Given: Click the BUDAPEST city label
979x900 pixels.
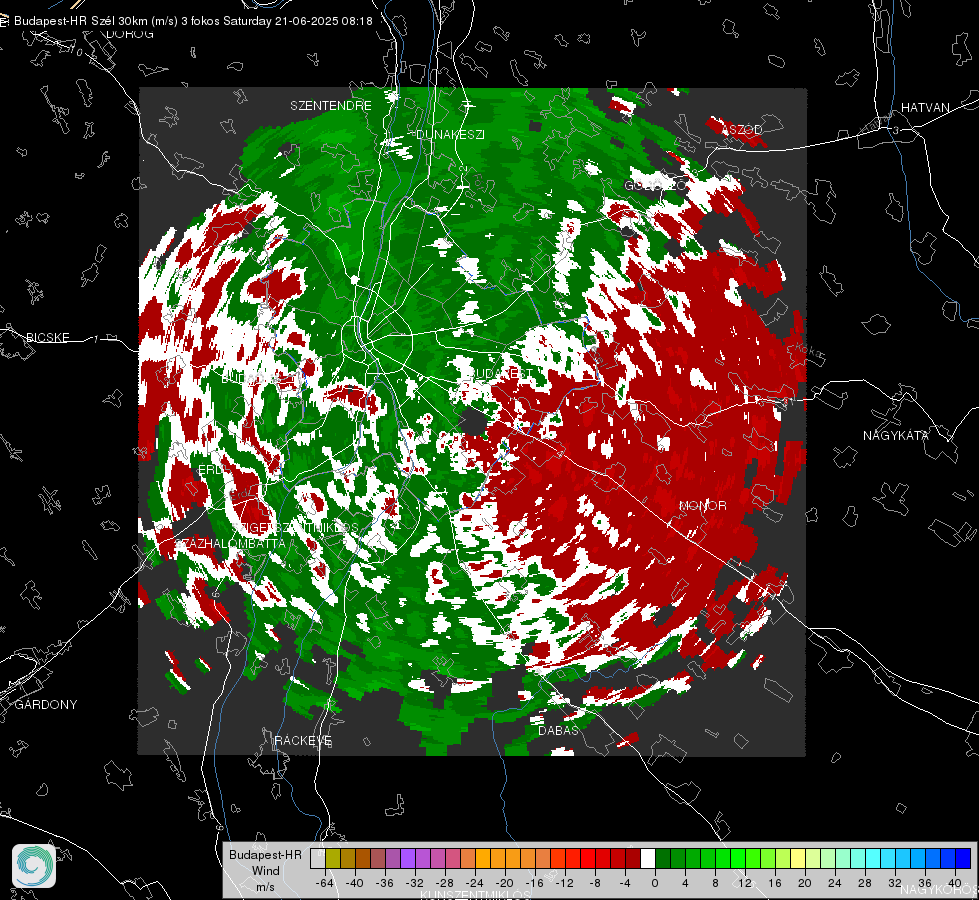Looking at the screenshot, I should pyautogui.click(x=501, y=373).
